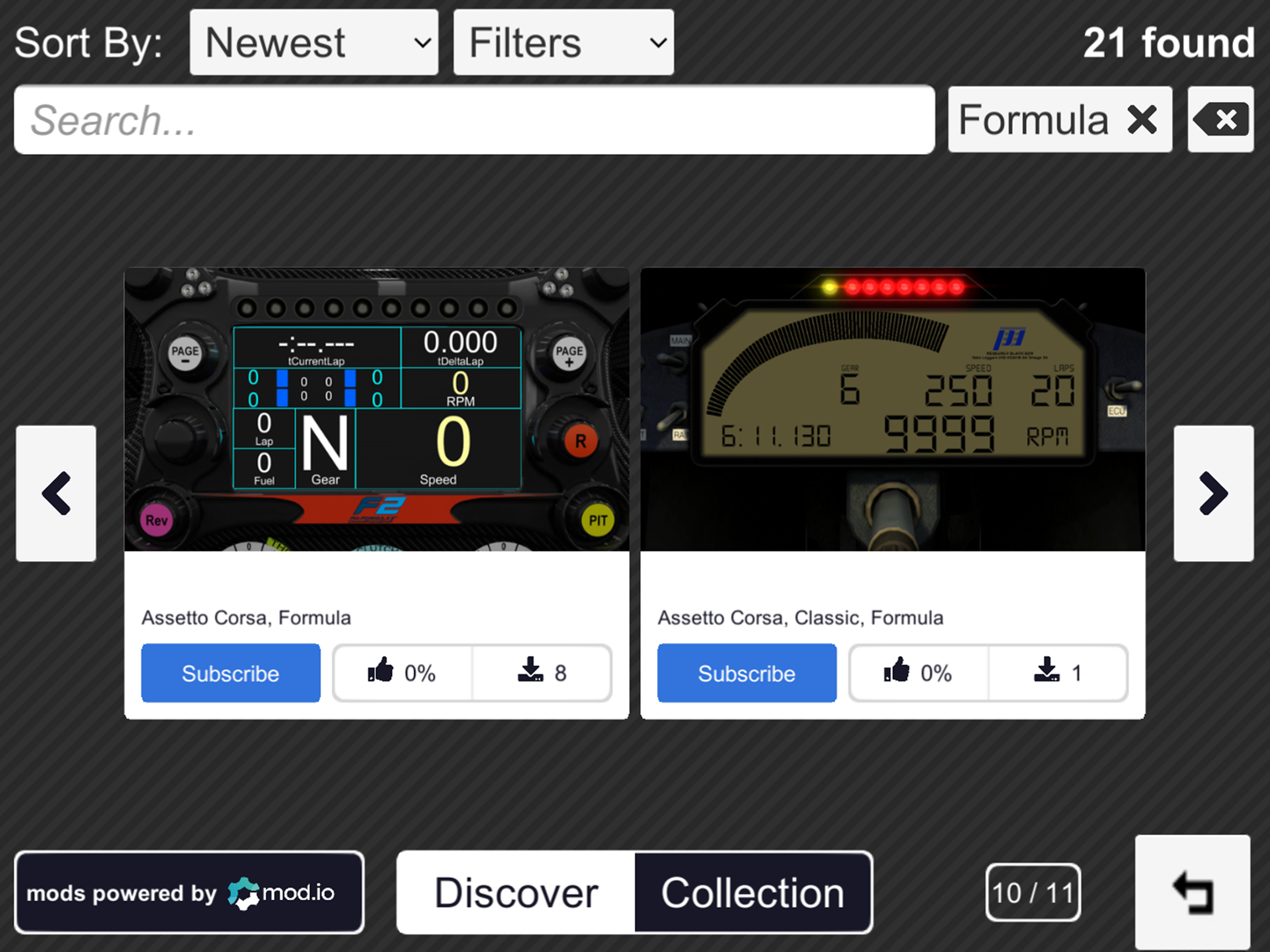Screen dimensions: 1270x952
Task: Subscribe to the F2 Assetto Corsa Formula dashboard
Action: (230, 673)
